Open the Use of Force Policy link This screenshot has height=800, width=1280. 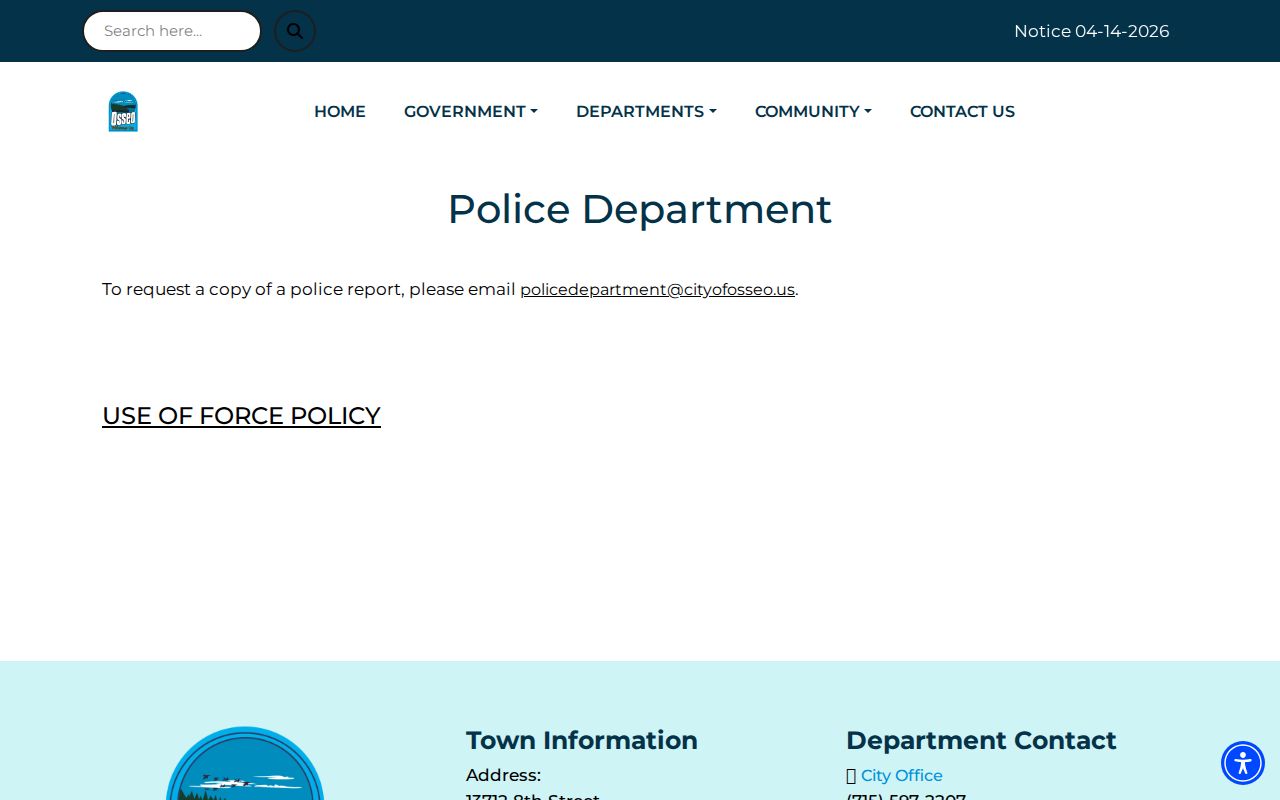coord(241,416)
